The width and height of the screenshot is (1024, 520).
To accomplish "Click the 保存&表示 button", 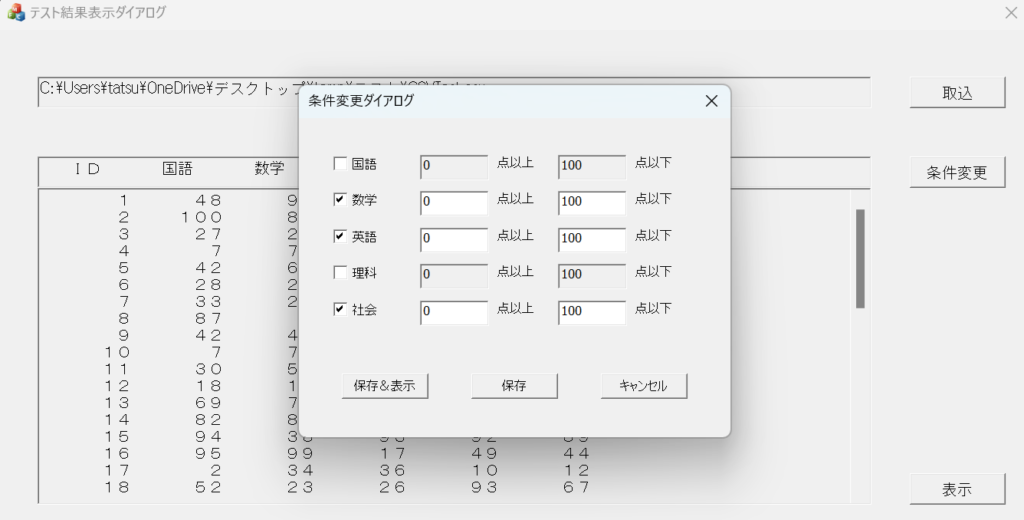I will tap(385, 386).
